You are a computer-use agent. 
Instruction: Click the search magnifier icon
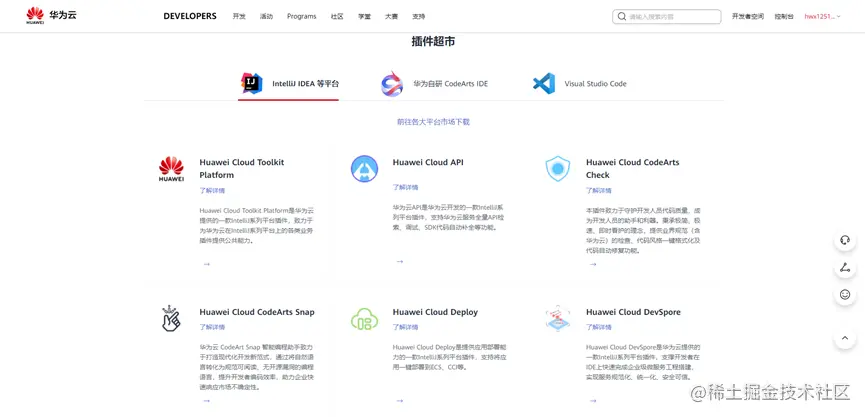[622, 17]
